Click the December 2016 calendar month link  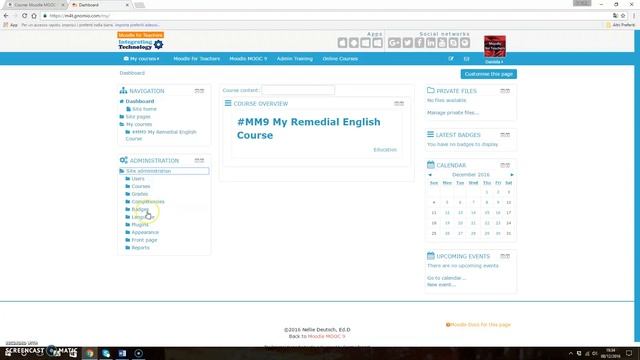click(471, 175)
